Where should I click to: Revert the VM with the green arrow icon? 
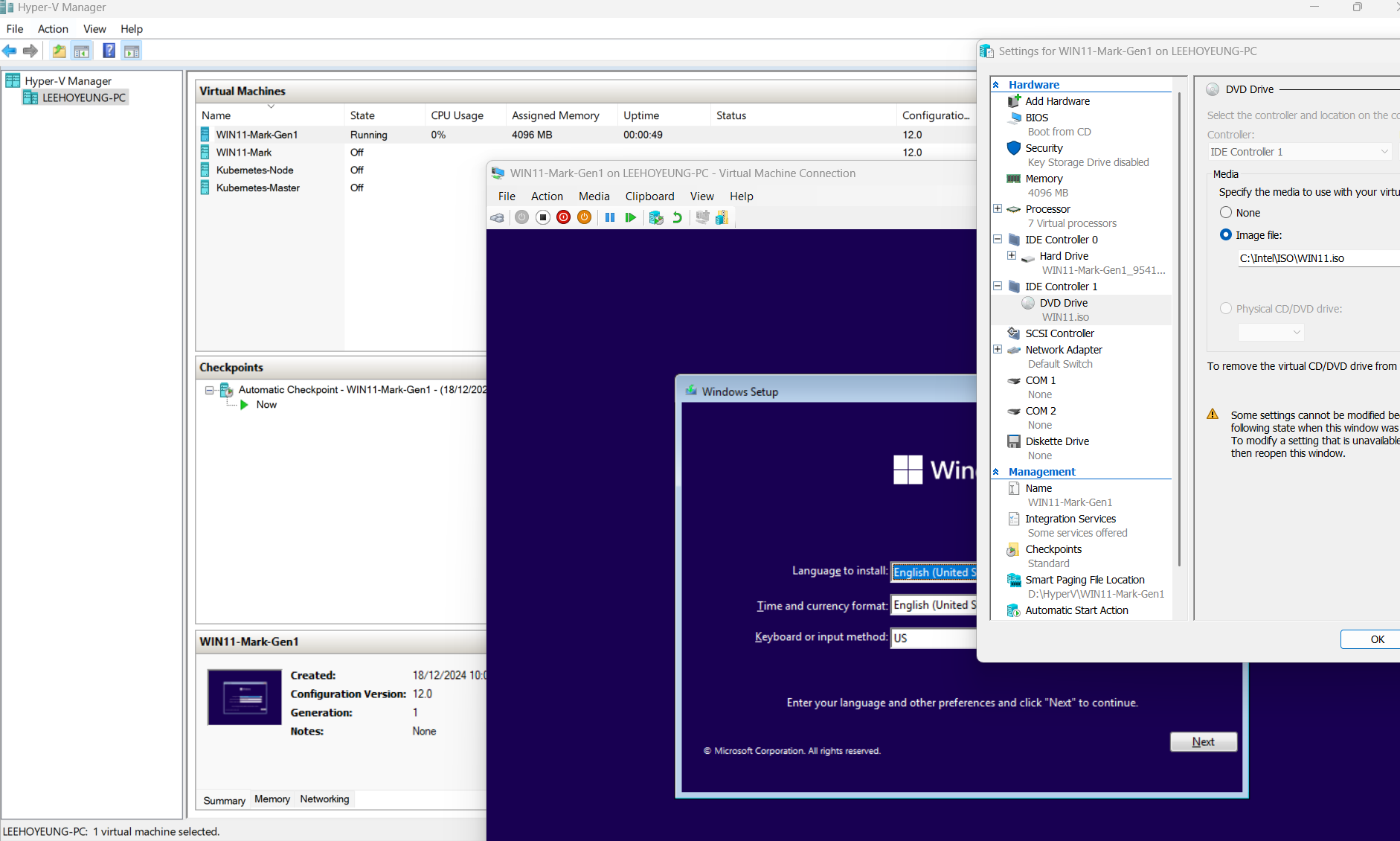[677, 217]
